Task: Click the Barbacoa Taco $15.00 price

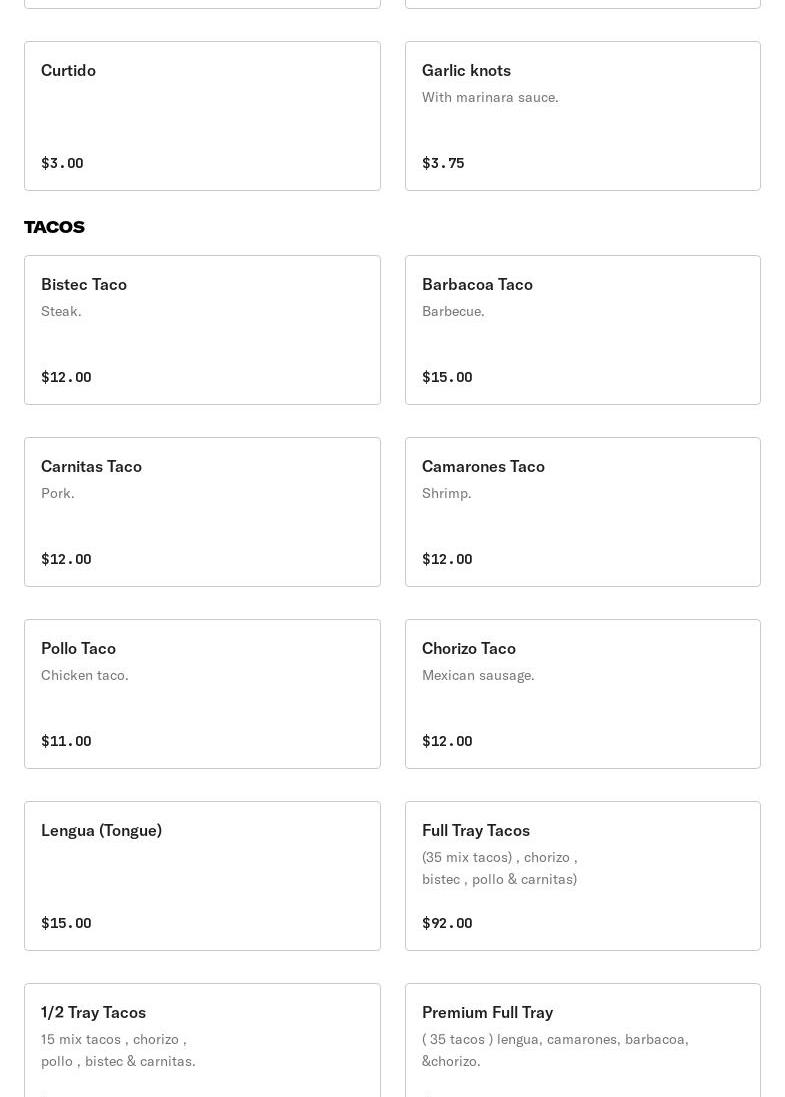Action: tap(447, 377)
